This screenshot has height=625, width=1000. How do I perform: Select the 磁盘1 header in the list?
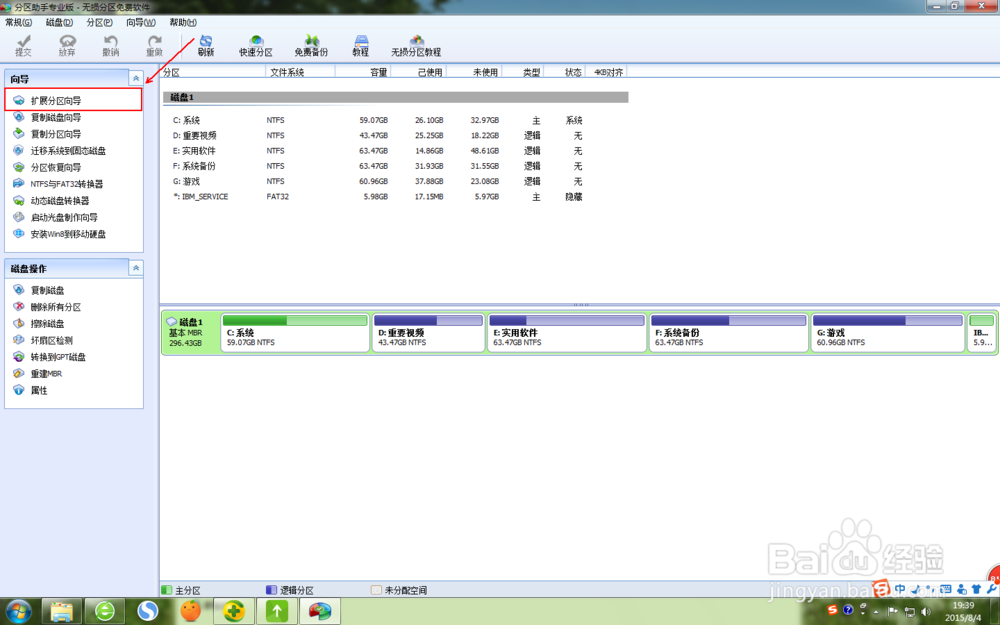click(395, 97)
